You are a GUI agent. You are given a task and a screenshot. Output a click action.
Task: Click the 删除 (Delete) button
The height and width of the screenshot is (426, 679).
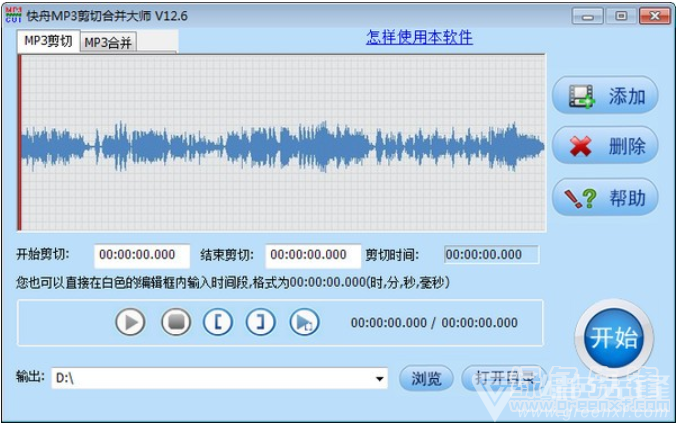click(605, 145)
